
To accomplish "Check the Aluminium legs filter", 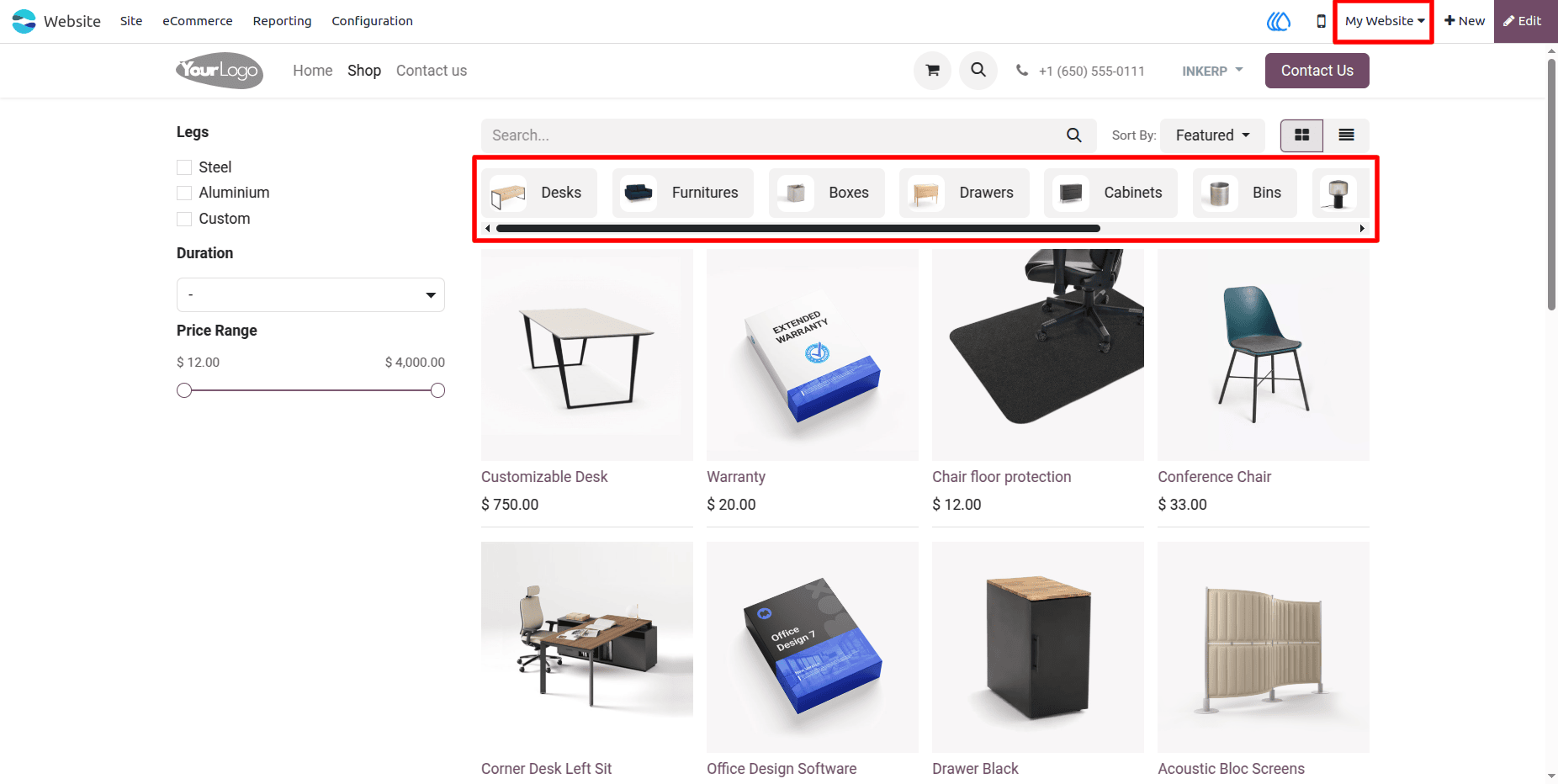I will coord(184,193).
